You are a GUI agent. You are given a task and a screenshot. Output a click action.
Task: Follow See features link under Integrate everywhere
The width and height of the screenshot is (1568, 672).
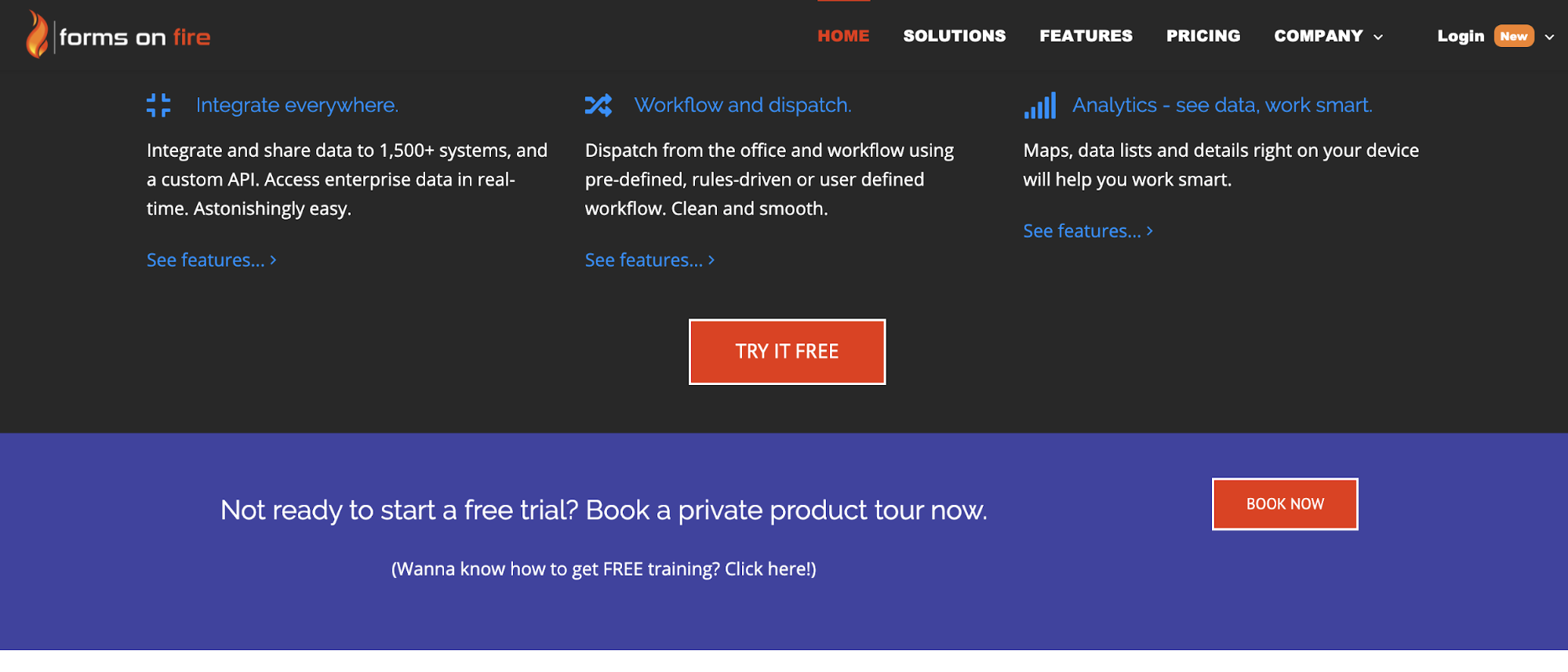[211, 260]
